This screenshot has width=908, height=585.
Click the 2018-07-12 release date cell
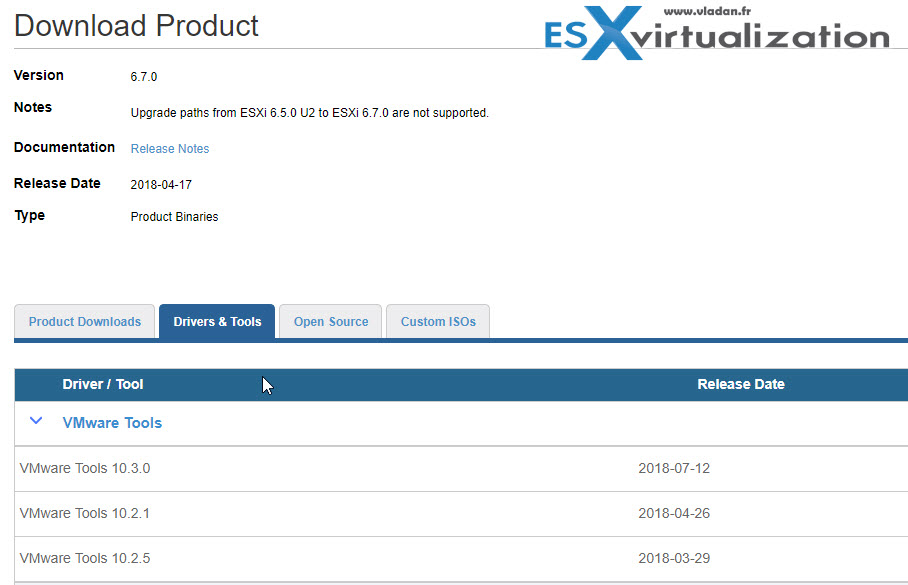(x=674, y=468)
